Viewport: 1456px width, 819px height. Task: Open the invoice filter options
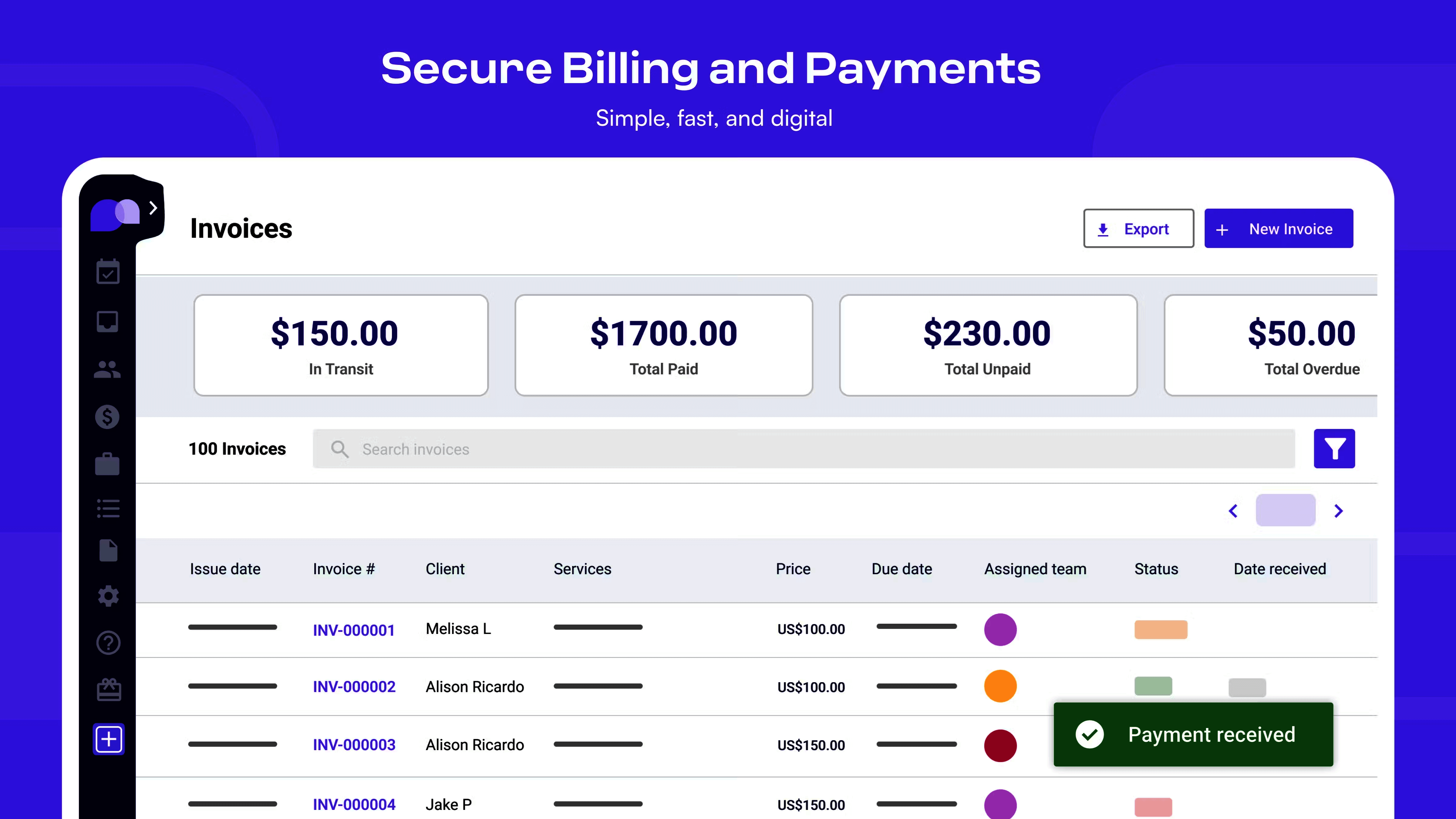1334,449
